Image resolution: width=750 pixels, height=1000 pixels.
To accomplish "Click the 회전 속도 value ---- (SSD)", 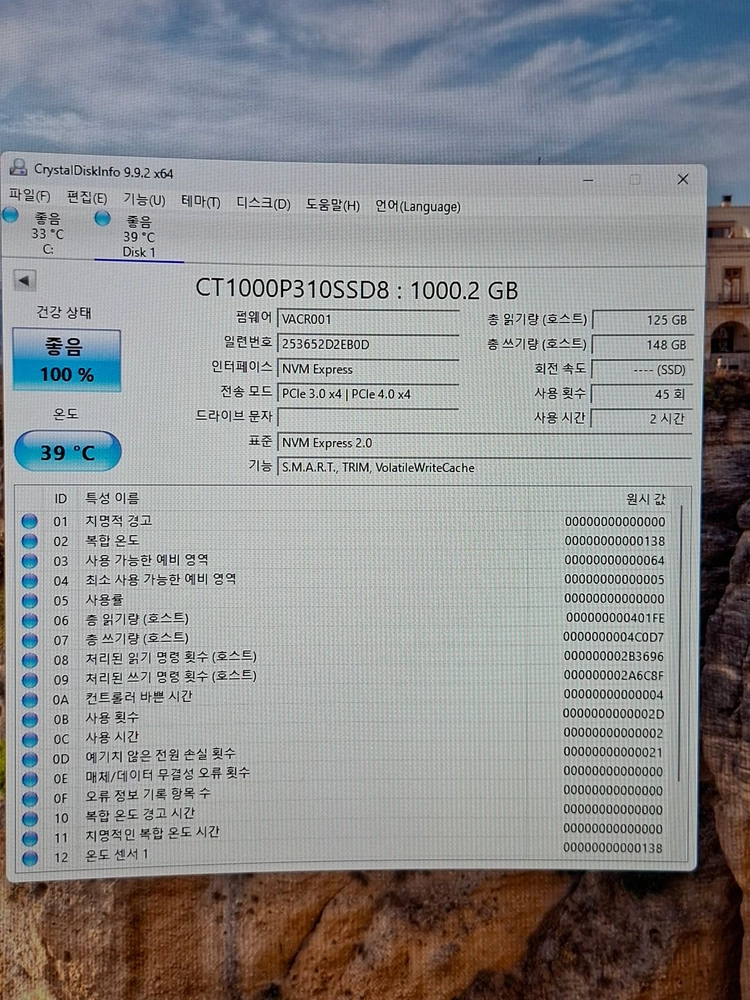I will [642, 369].
